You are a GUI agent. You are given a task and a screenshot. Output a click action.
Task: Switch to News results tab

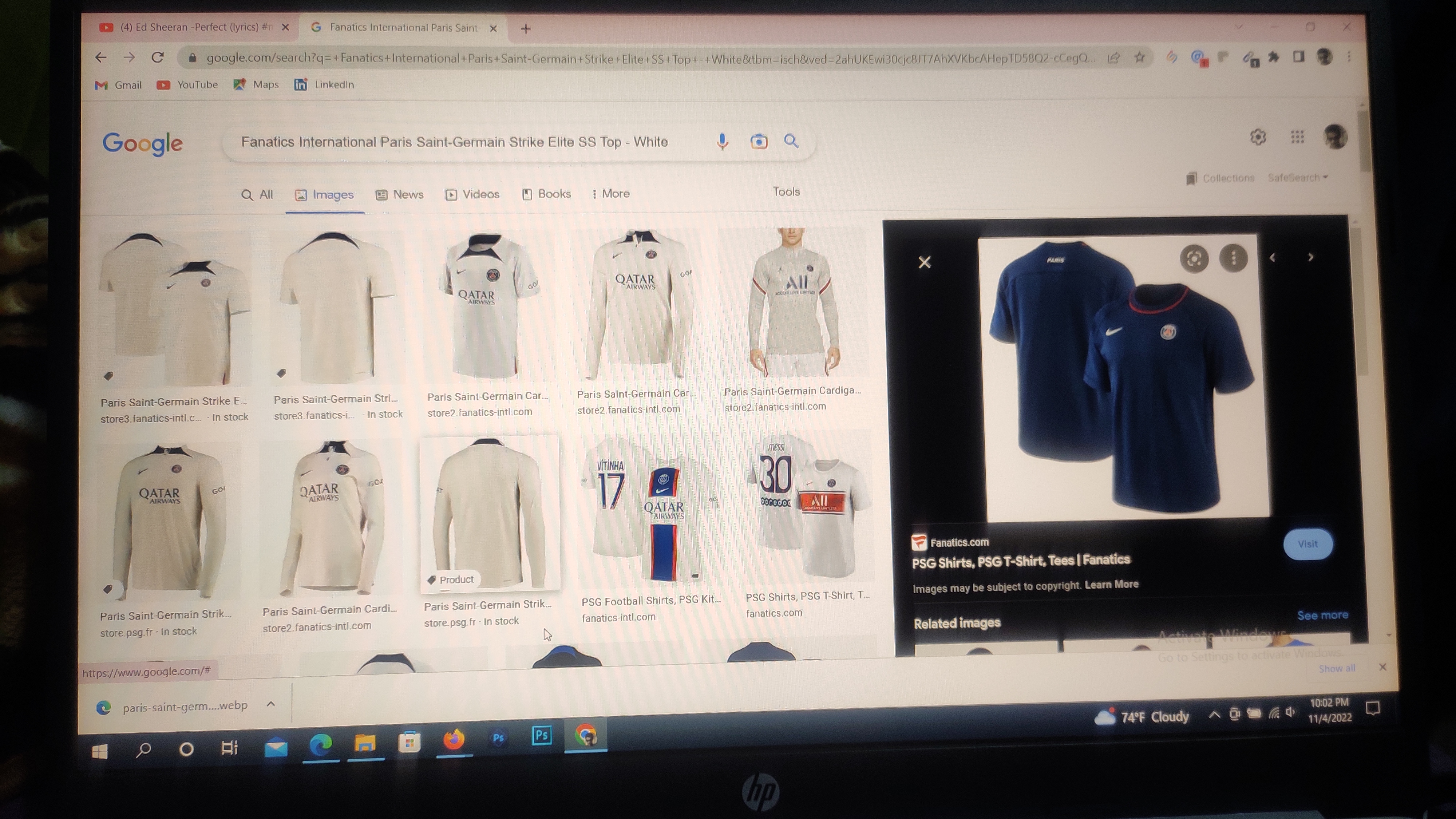click(400, 194)
